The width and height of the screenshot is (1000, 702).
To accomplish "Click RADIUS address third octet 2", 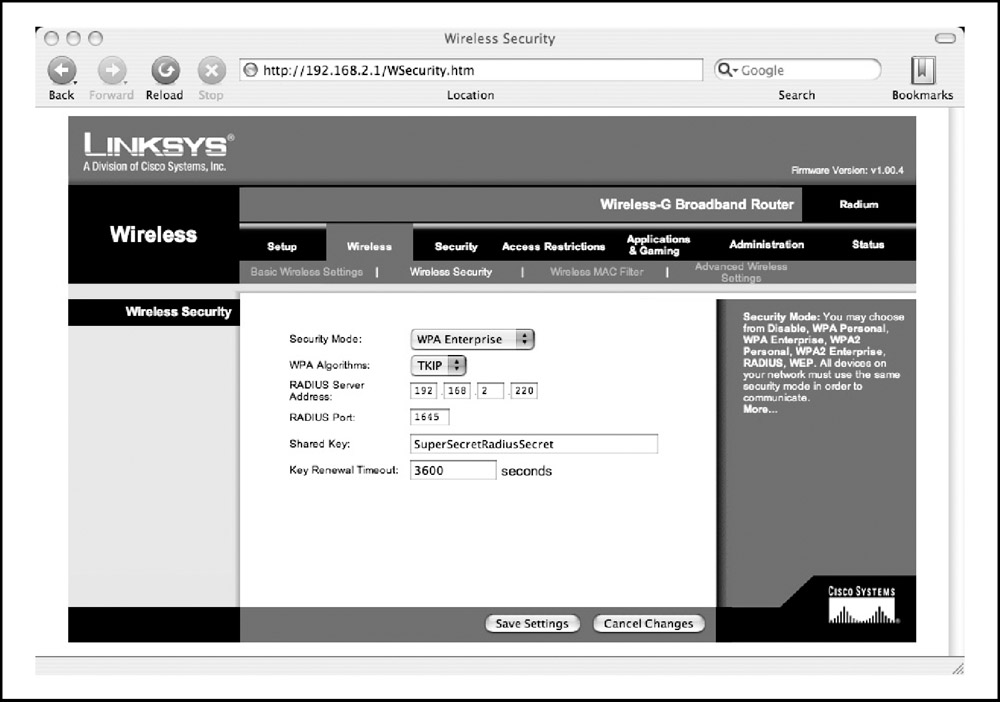I will coord(490,391).
